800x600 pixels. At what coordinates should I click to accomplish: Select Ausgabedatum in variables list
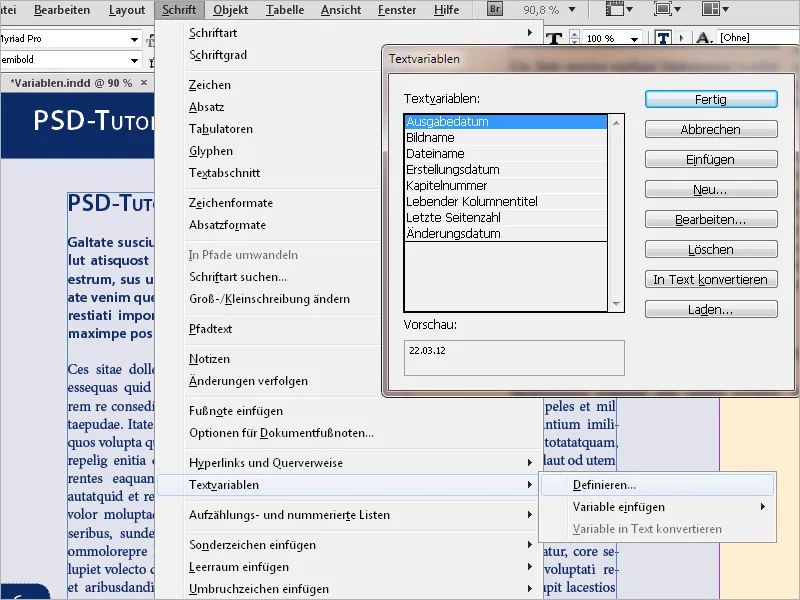(x=506, y=121)
